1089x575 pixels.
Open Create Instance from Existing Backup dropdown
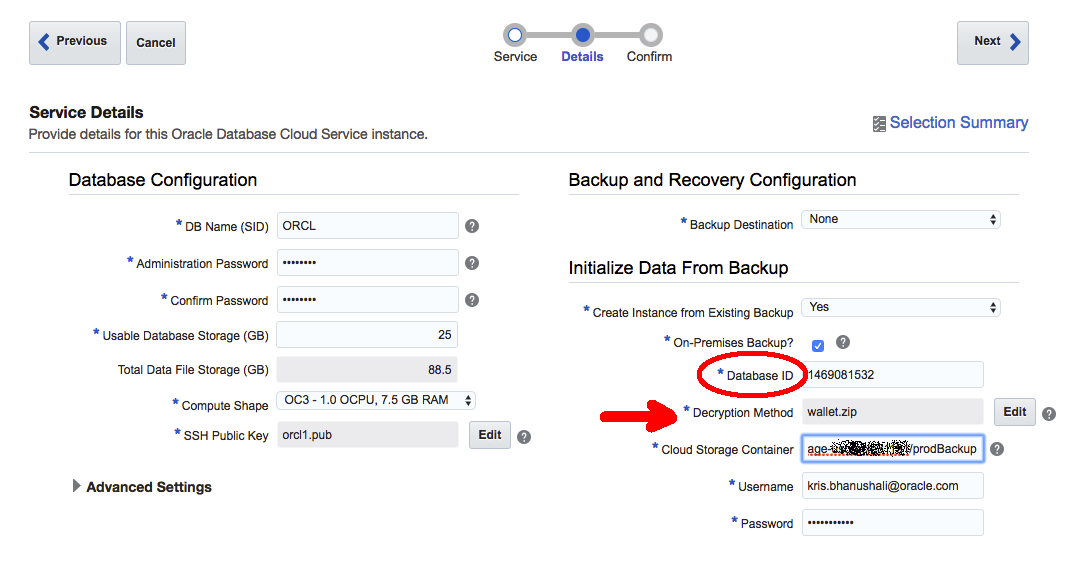pyautogui.click(x=900, y=307)
